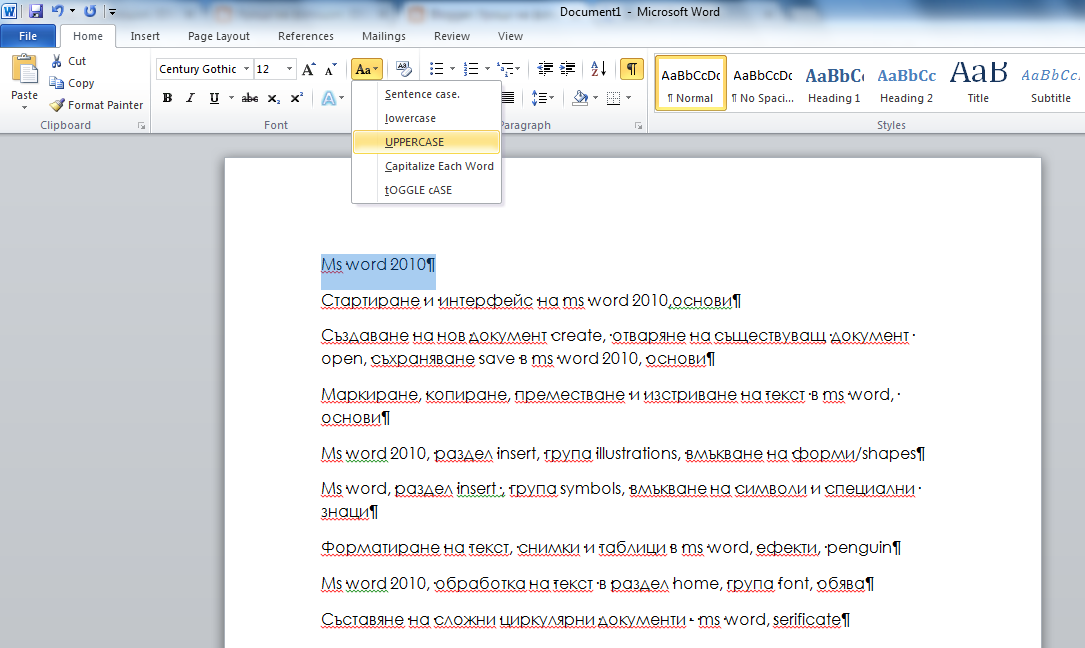Choose tOGGLE cASE option
This screenshot has width=1085, height=648.
click(x=426, y=190)
